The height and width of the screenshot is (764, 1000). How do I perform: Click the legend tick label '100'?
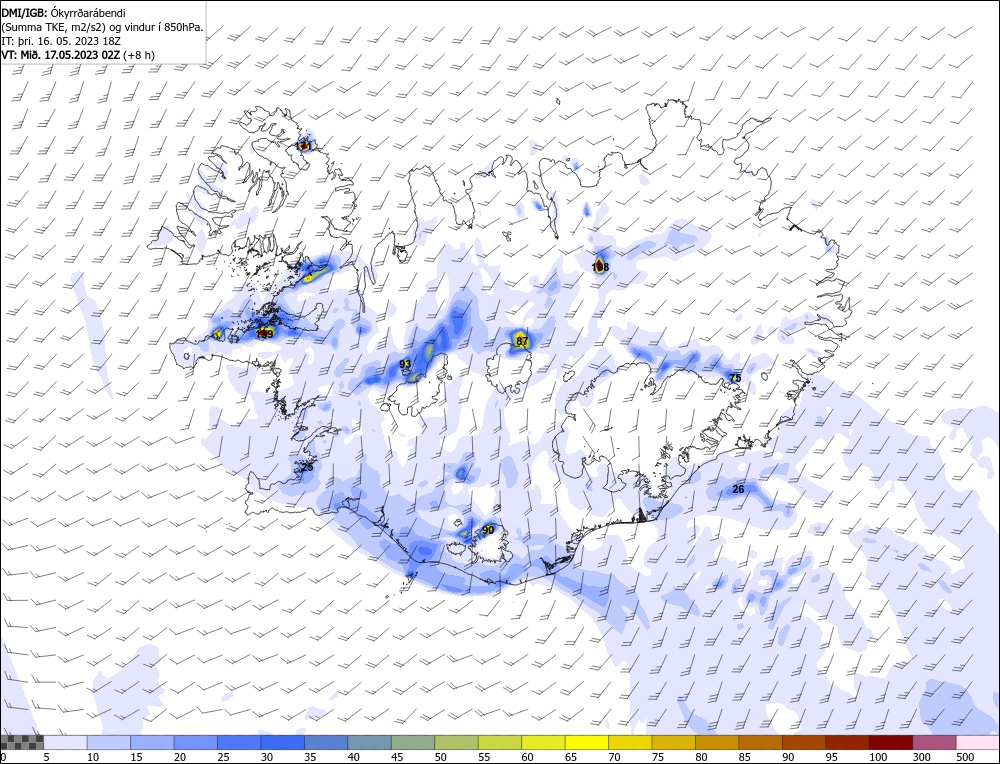(878, 757)
